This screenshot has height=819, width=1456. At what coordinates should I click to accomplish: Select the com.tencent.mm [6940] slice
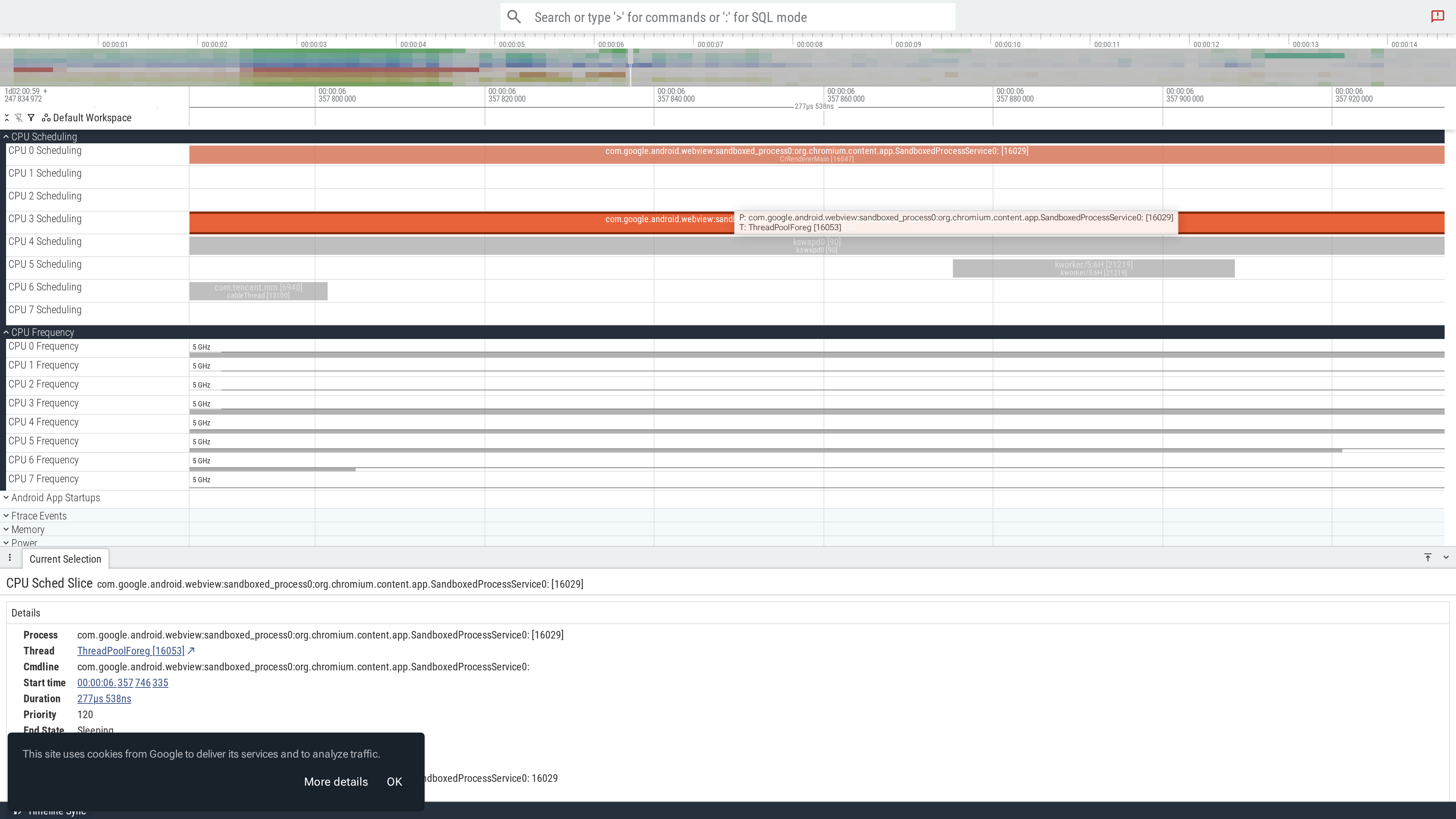258,290
